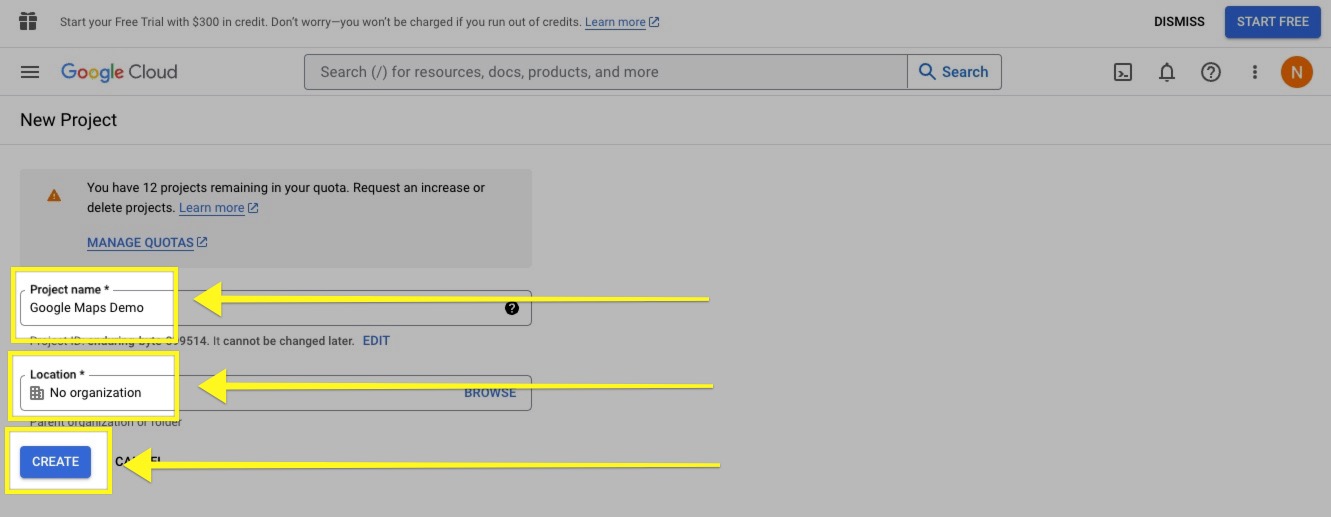Open the help question mark menu
Screen dimensions: 1331x517
[x=1210, y=72]
